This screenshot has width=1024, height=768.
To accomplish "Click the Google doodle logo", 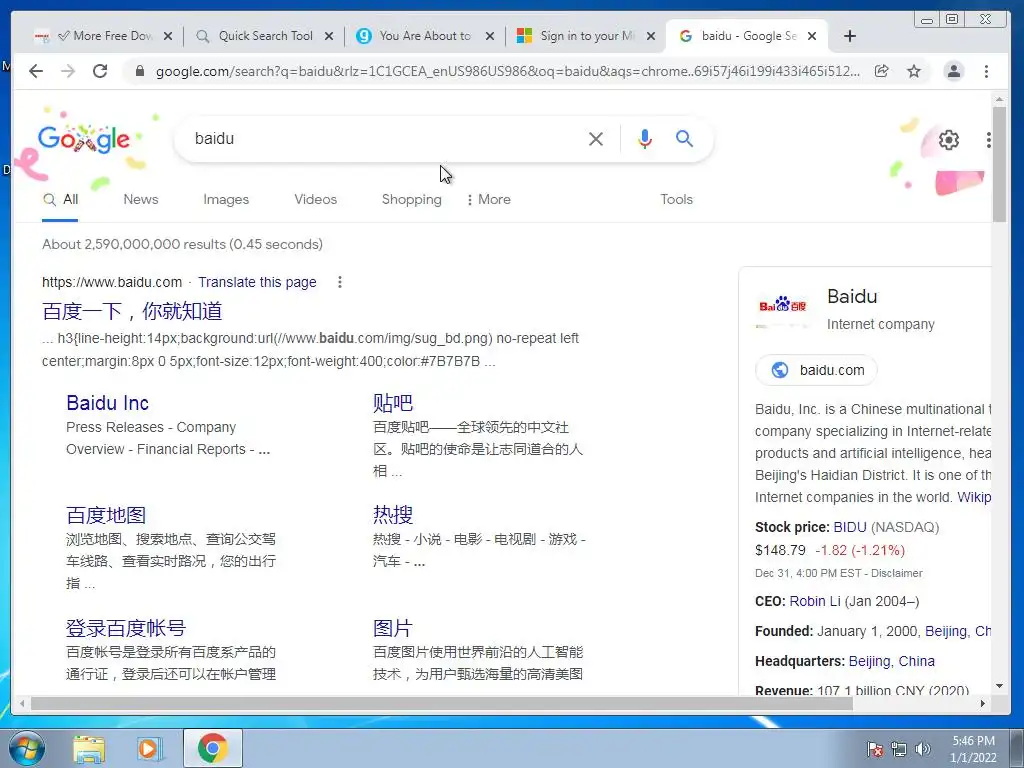I will tap(84, 139).
